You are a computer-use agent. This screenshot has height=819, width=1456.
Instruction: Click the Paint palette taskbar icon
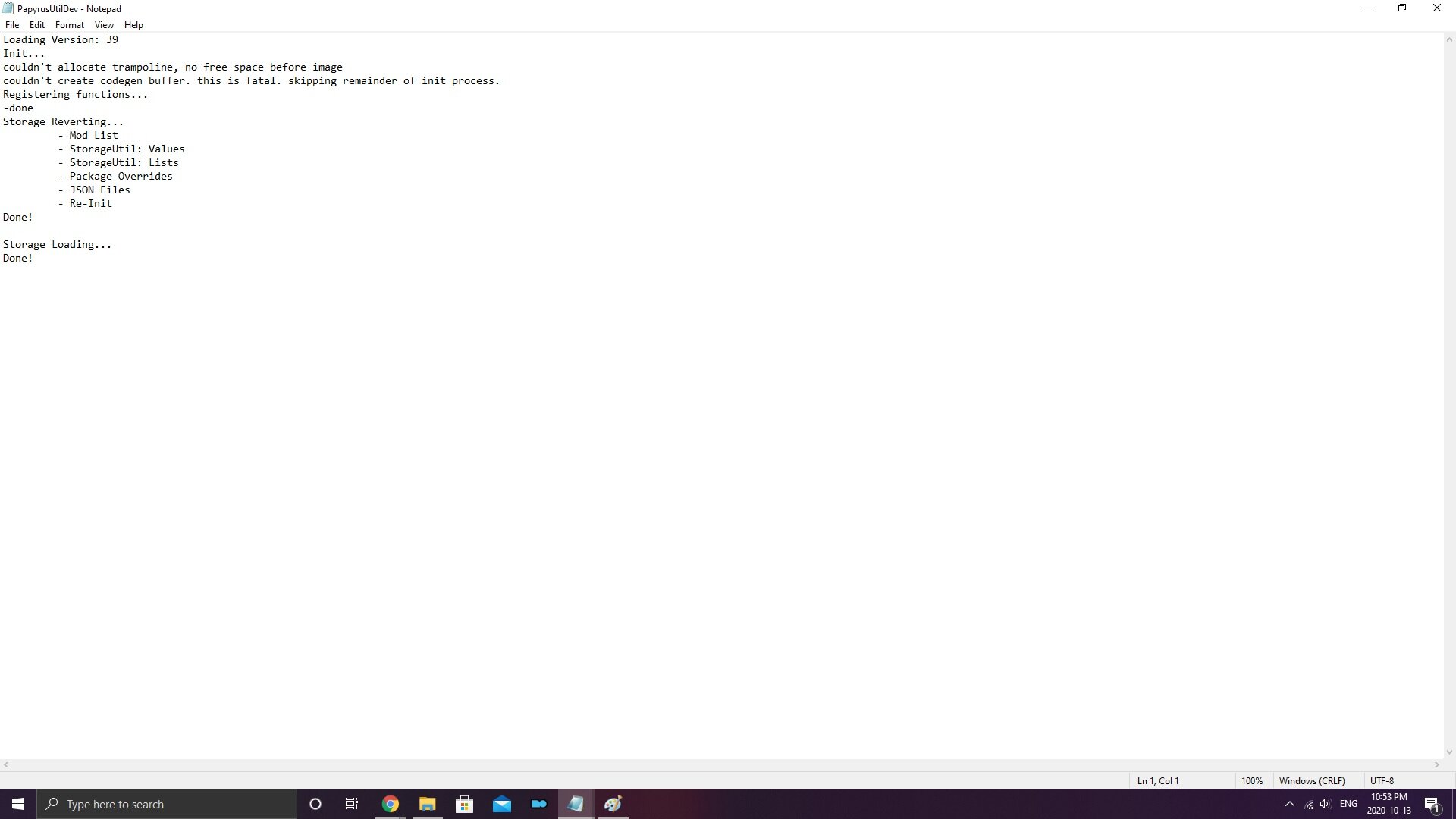click(x=613, y=804)
